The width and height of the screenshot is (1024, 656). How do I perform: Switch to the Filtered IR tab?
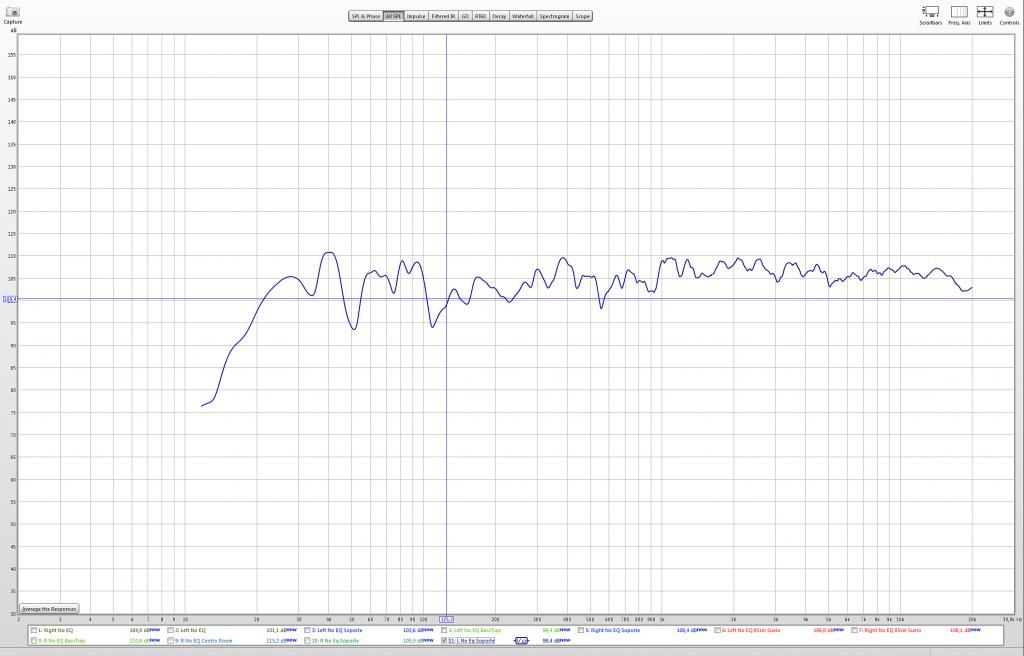tap(443, 16)
